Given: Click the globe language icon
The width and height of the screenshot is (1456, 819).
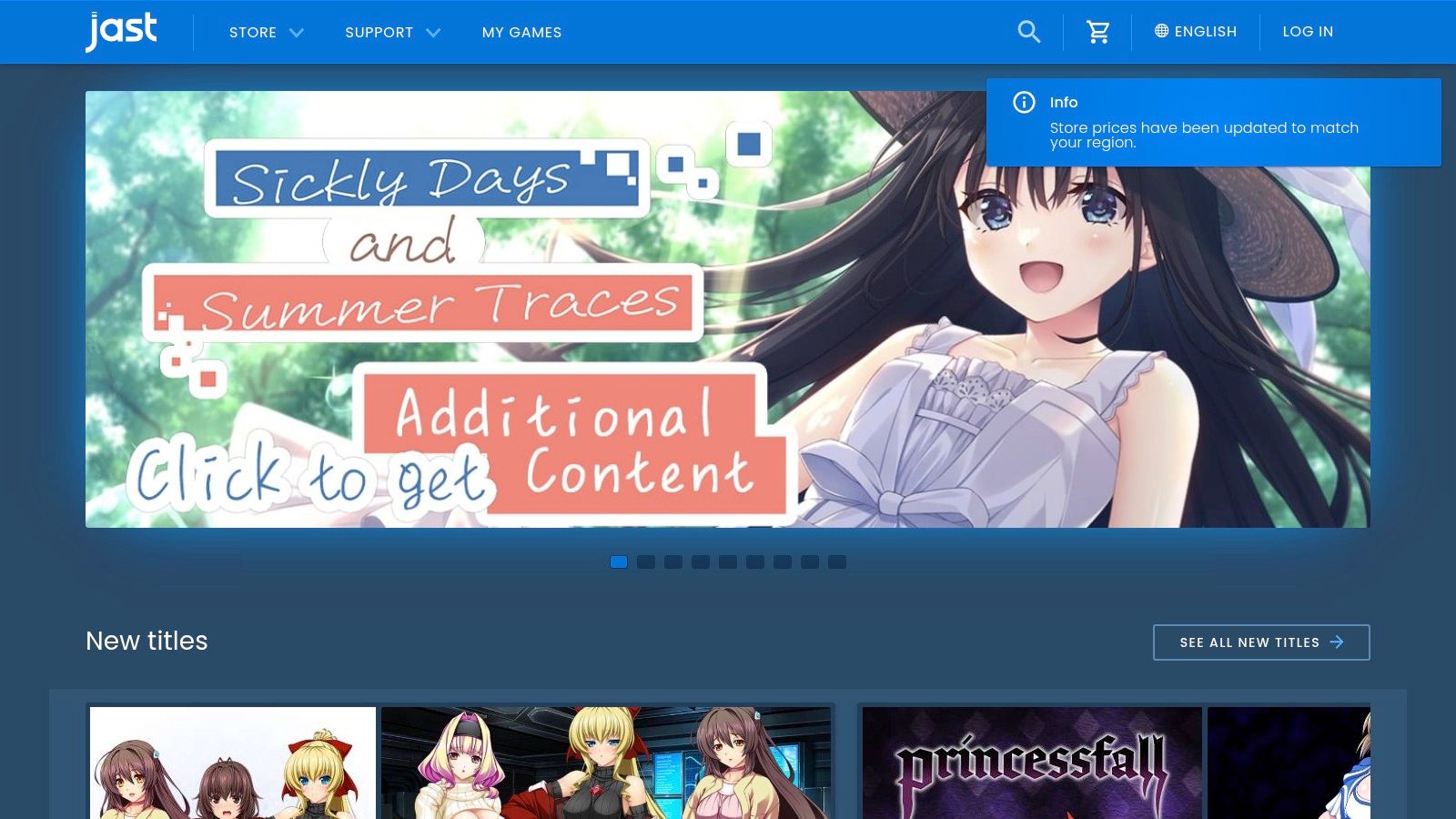Looking at the screenshot, I should pos(1161,31).
